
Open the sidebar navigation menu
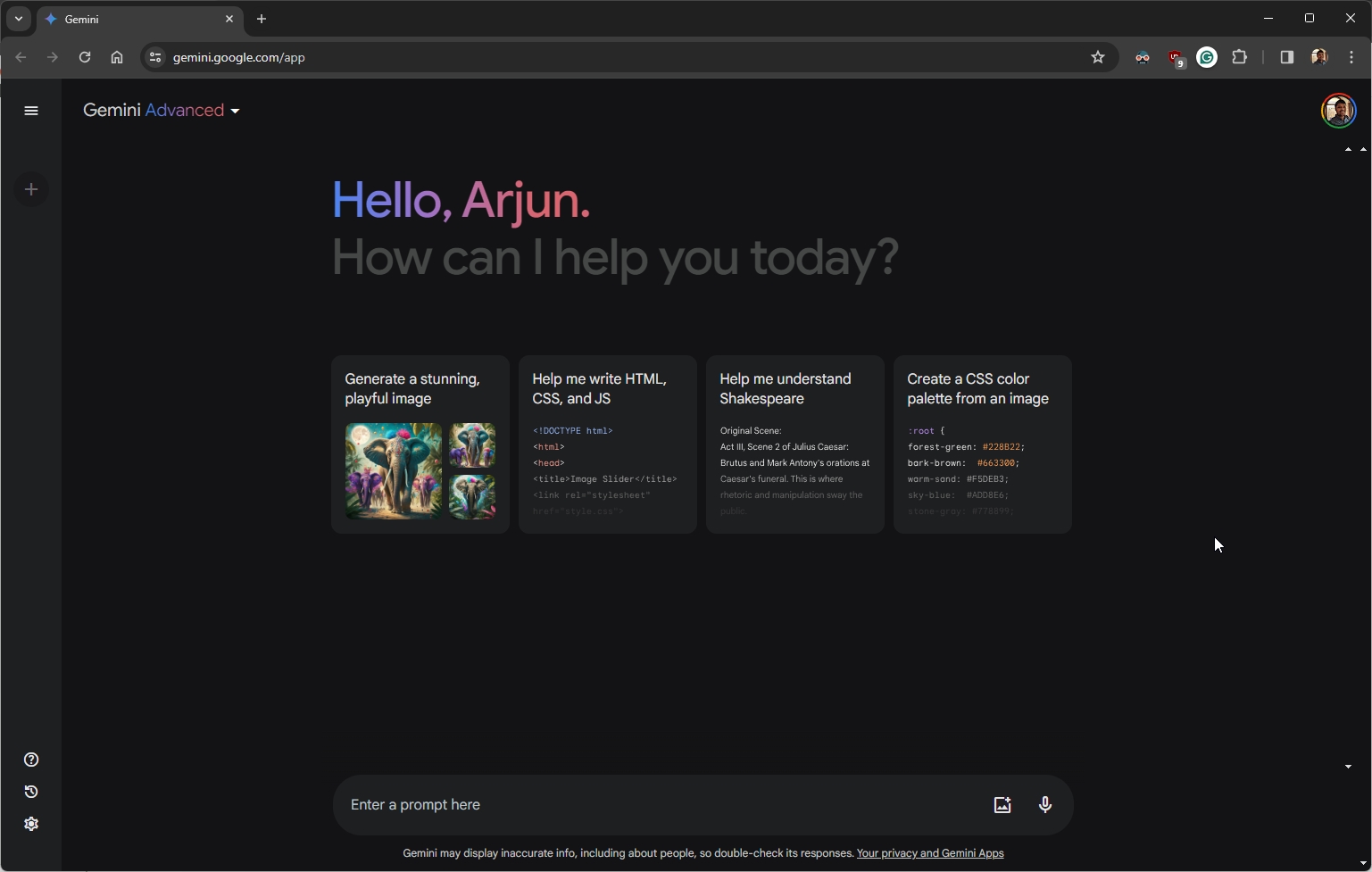(31, 110)
